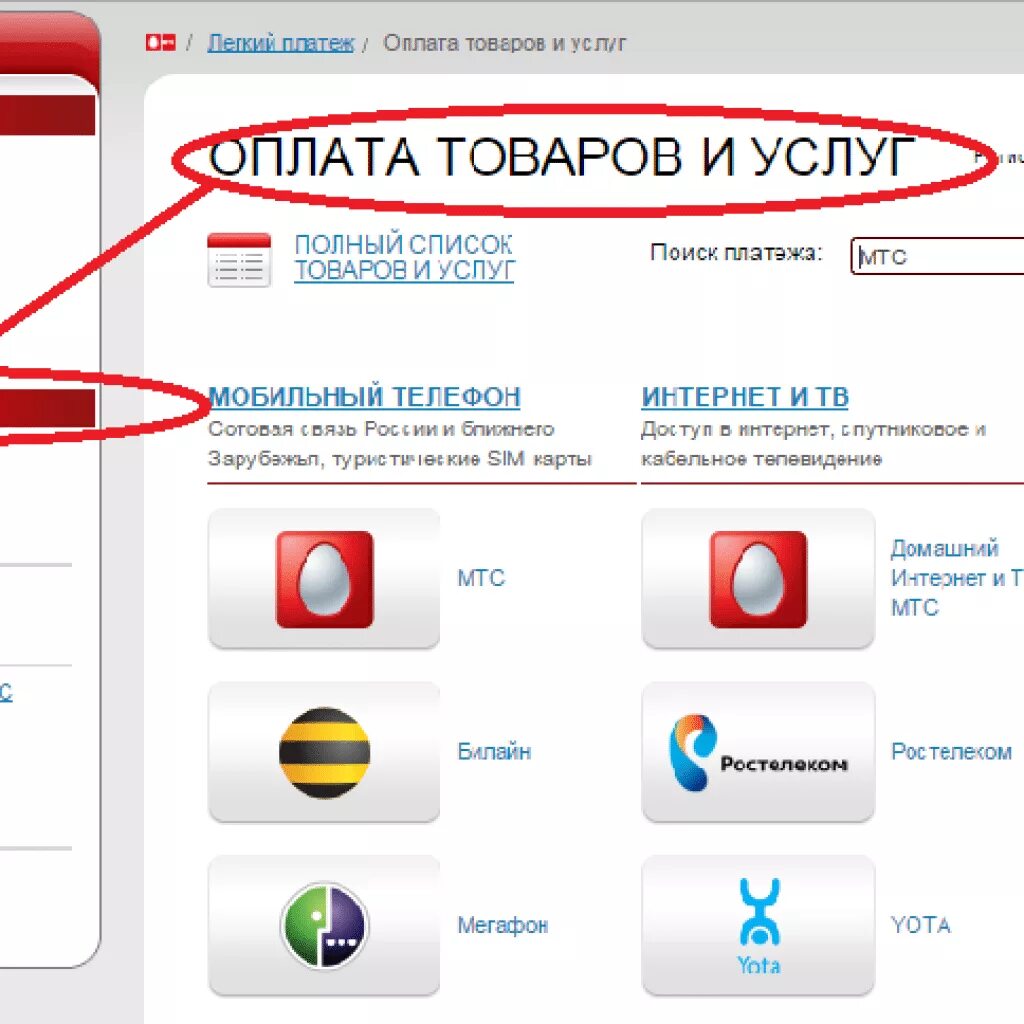Click the Доступ в интернет description text
Screen dimensions: 1024x1024
[814, 444]
